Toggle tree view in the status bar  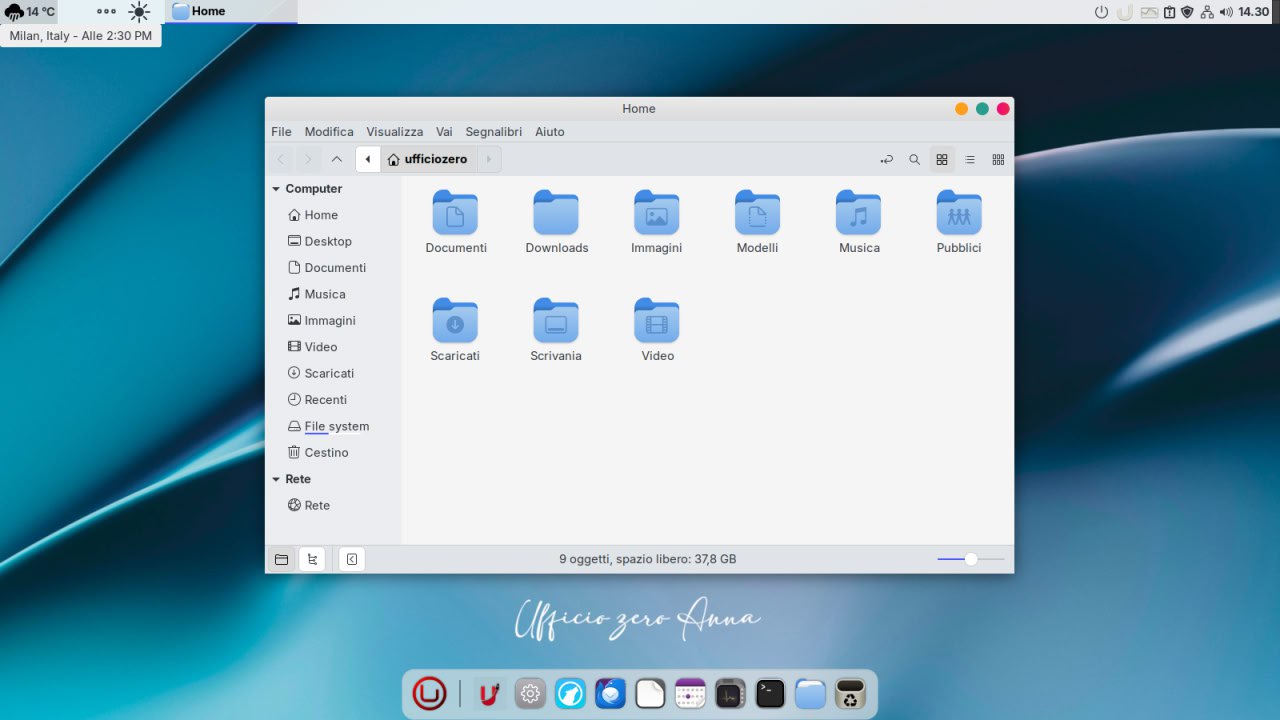coord(312,558)
